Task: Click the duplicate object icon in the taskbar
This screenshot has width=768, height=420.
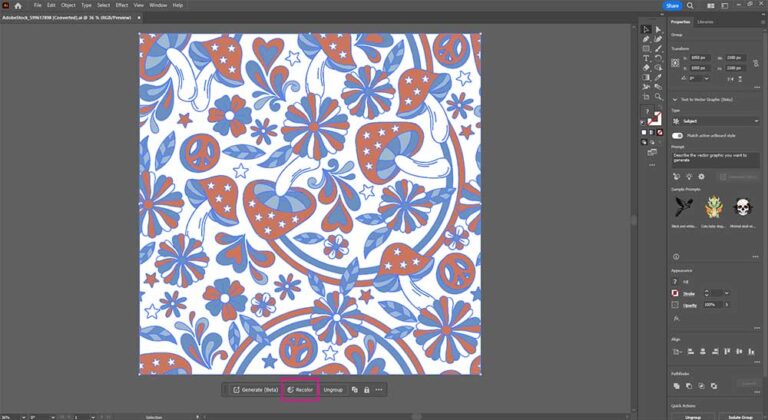Action: [x=355, y=389]
